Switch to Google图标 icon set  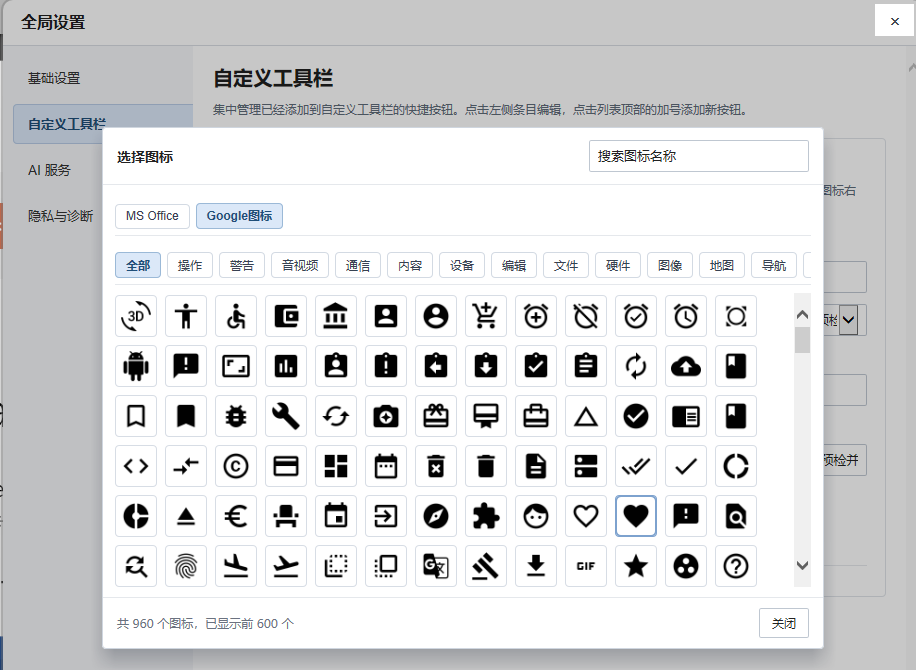(240, 216)
